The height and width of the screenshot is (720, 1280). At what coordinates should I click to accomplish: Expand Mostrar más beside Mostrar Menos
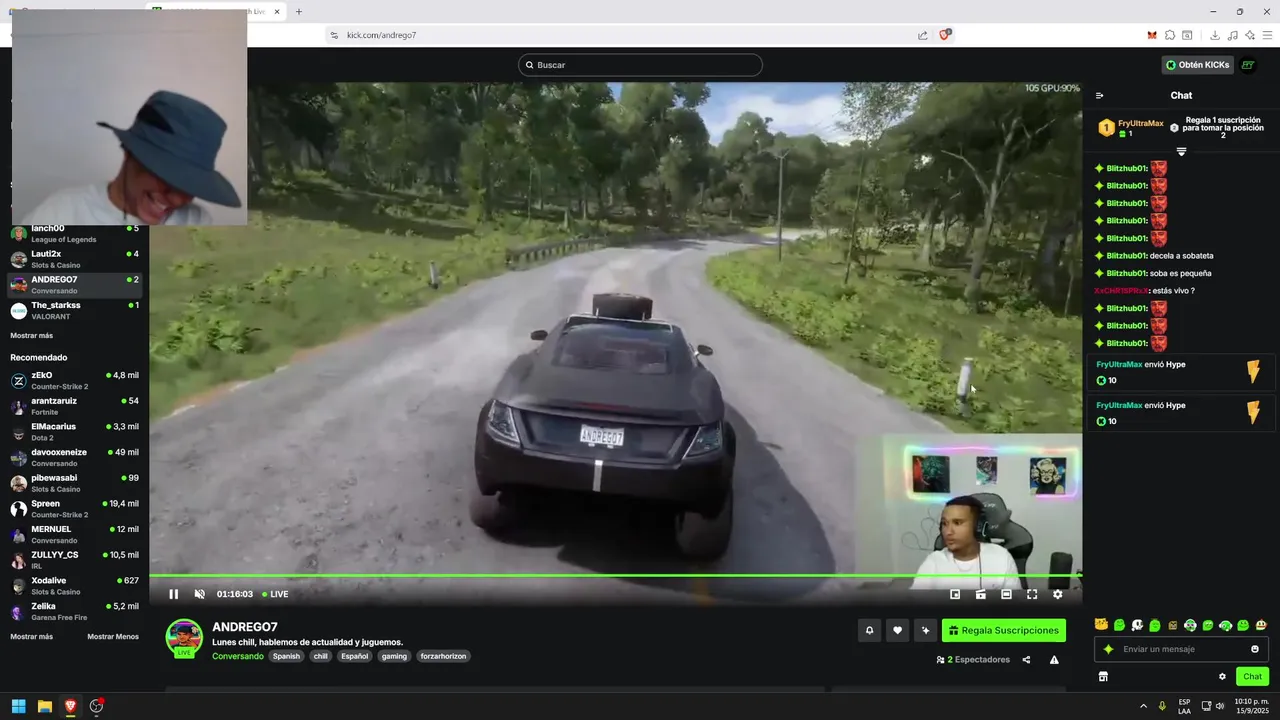(32, 637)
